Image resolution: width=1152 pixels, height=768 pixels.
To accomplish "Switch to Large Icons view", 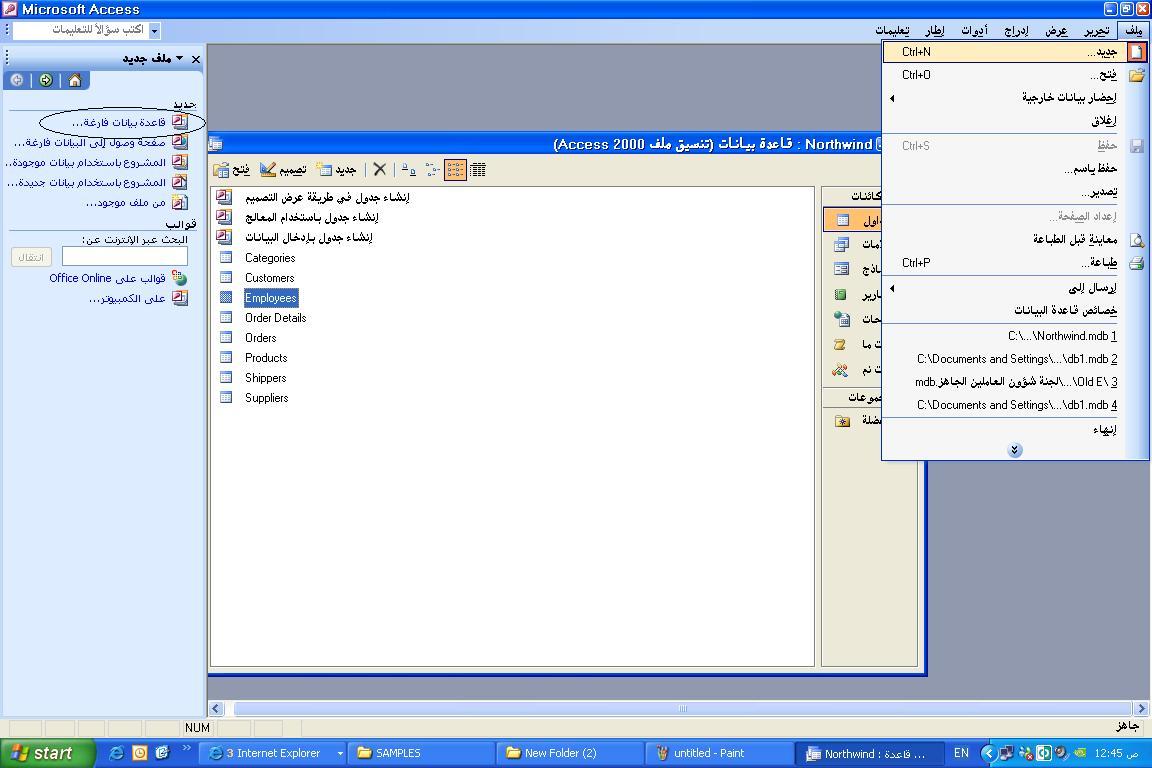I will point(408,170).
